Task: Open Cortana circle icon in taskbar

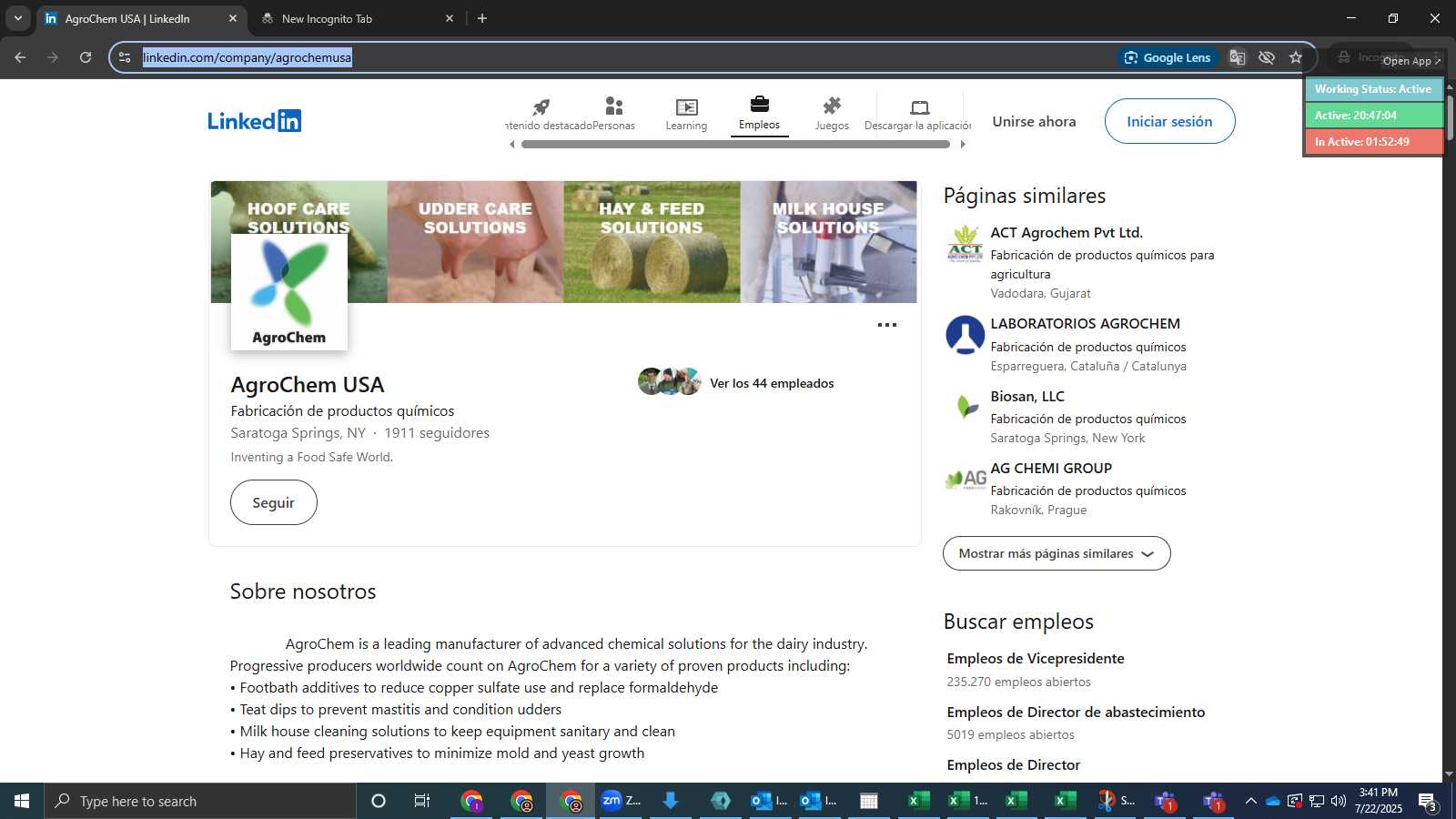Action: click(x=379, y=801)
